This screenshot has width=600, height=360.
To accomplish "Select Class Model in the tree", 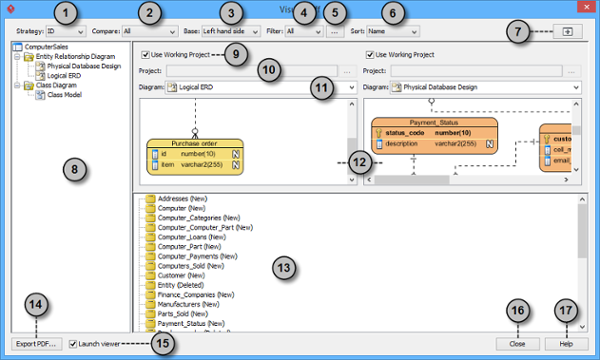I will click(64, 94).
